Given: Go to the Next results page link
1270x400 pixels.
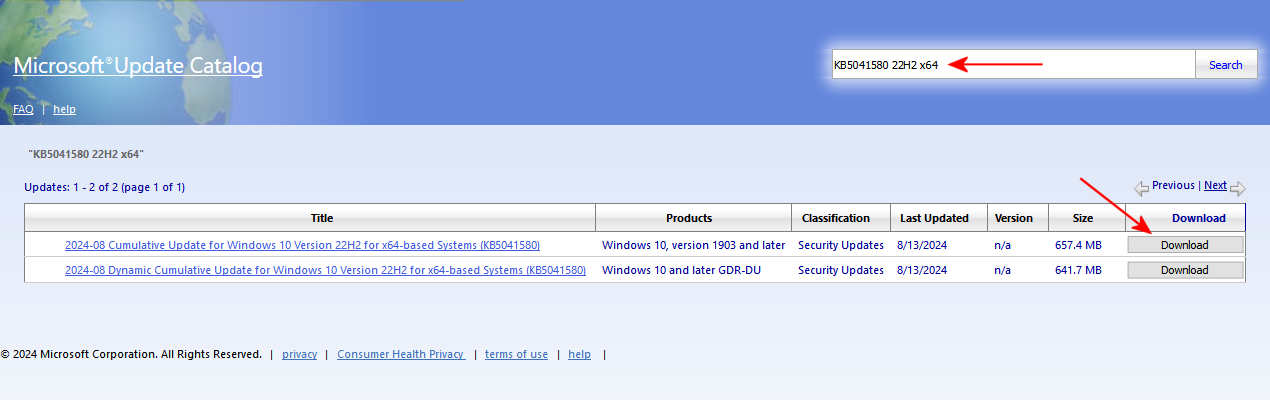Looking at the screenshot, I should pyautogui.click(x=1215, y=185).
